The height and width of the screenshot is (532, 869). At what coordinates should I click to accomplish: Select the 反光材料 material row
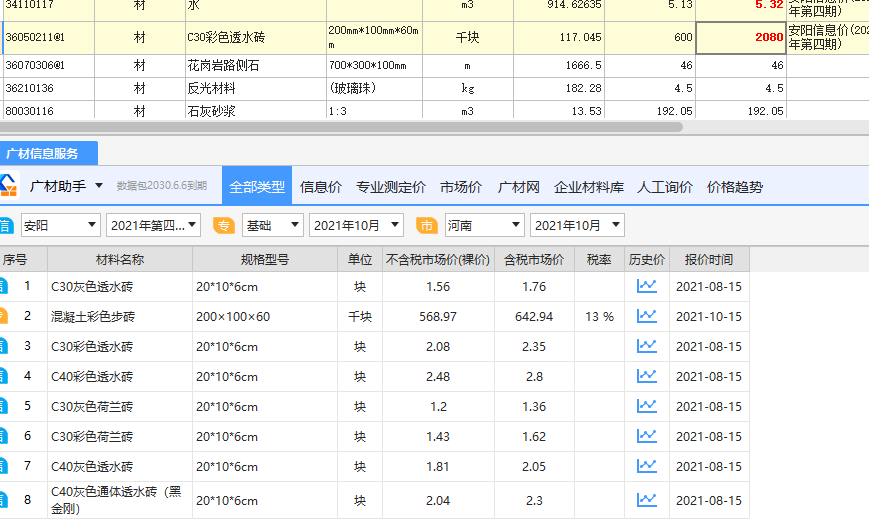pos(211,88)
